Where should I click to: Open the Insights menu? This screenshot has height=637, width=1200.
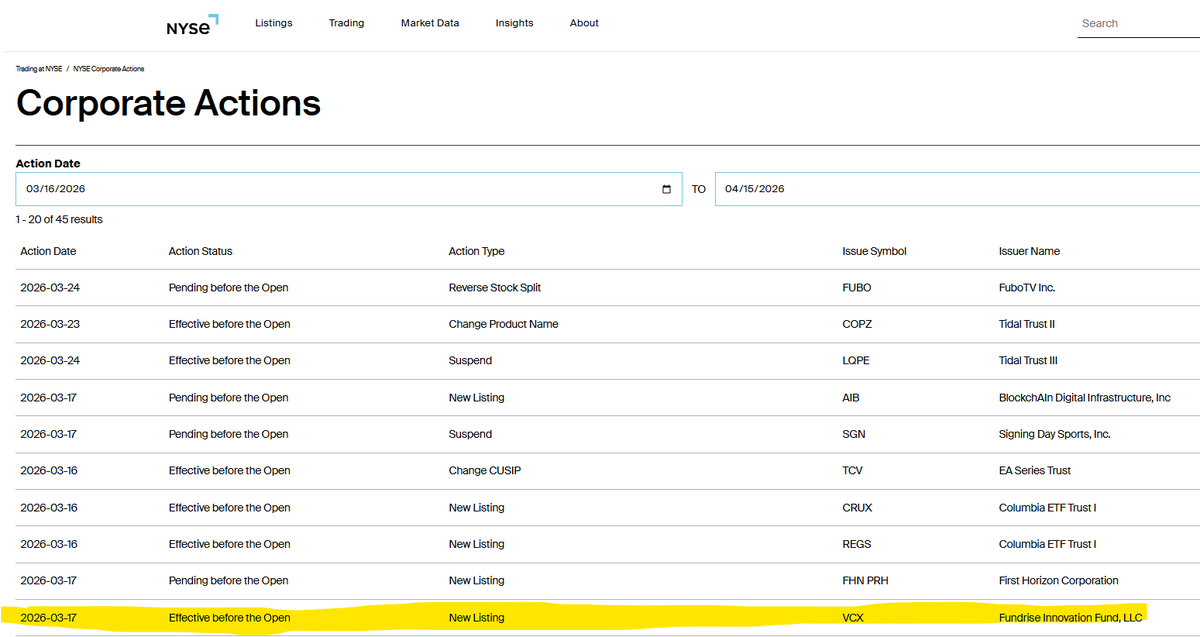pyautogui.click(x=514, y=23)
